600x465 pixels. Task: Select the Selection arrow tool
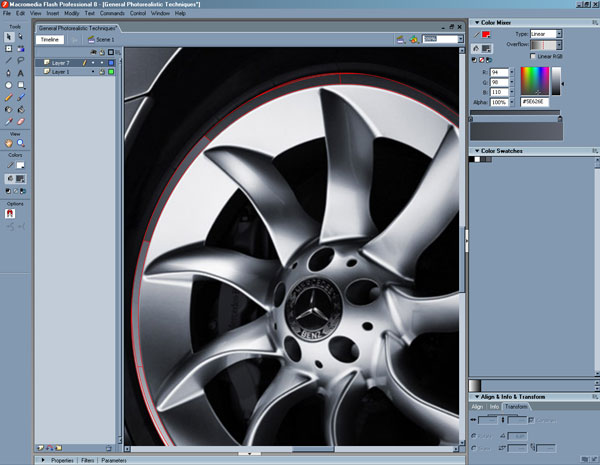coord(9,37)
